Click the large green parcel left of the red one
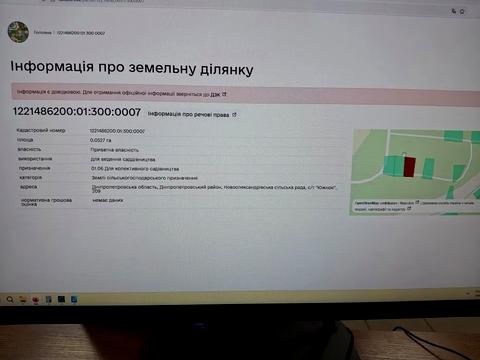Screen dimensions: 480x360 coord(393,165)
